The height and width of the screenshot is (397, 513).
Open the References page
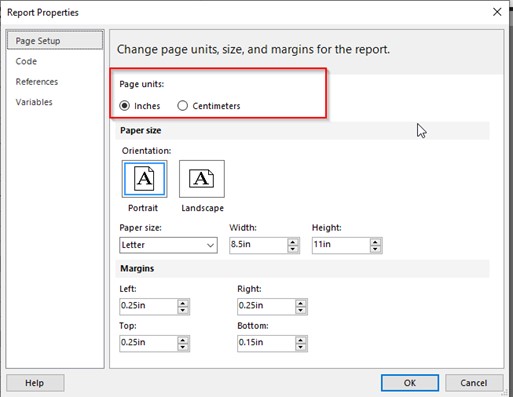coord(37,82)
